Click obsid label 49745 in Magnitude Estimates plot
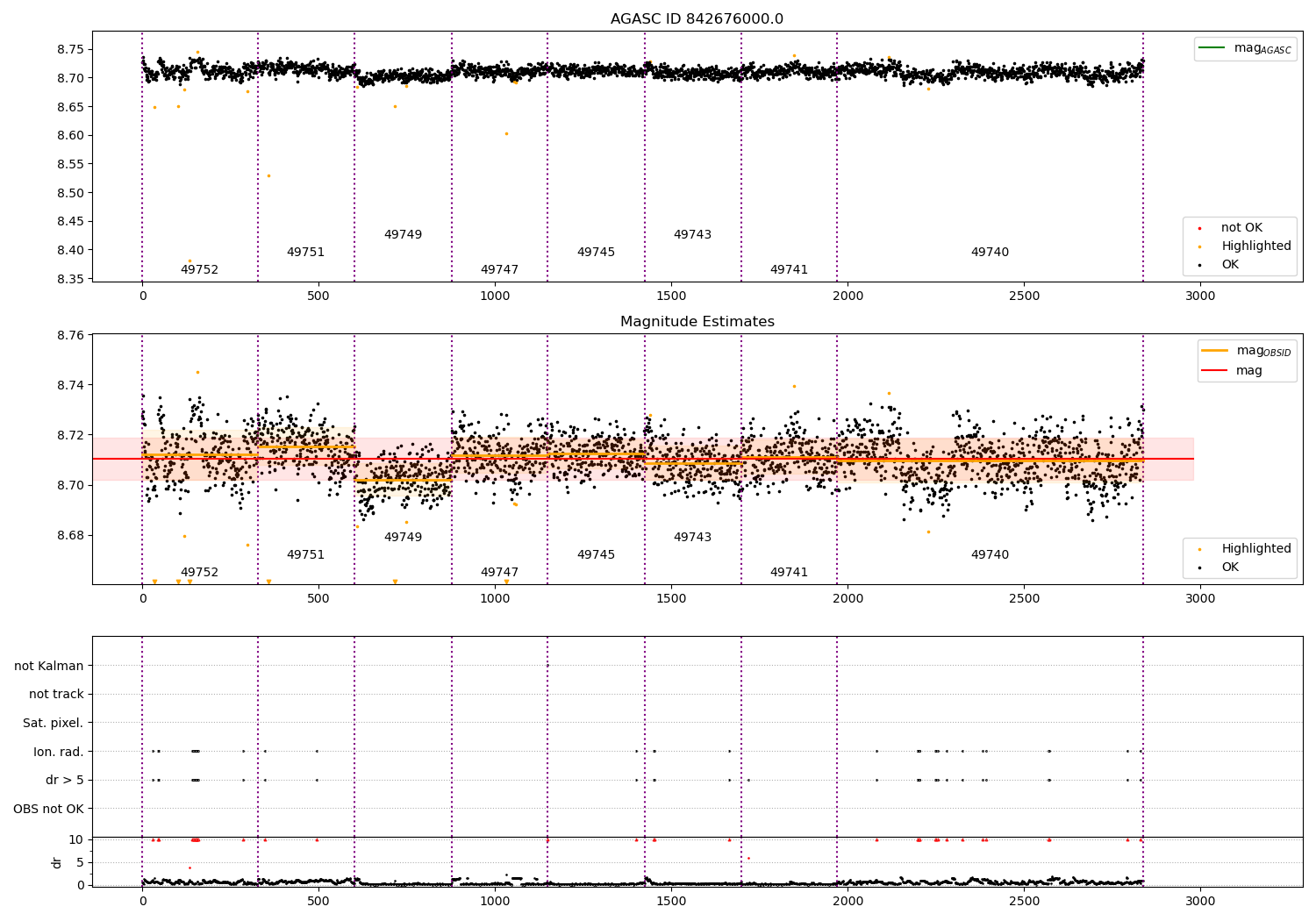The width and height of the screenshot is (1316, 921). [x=596, y=555]
